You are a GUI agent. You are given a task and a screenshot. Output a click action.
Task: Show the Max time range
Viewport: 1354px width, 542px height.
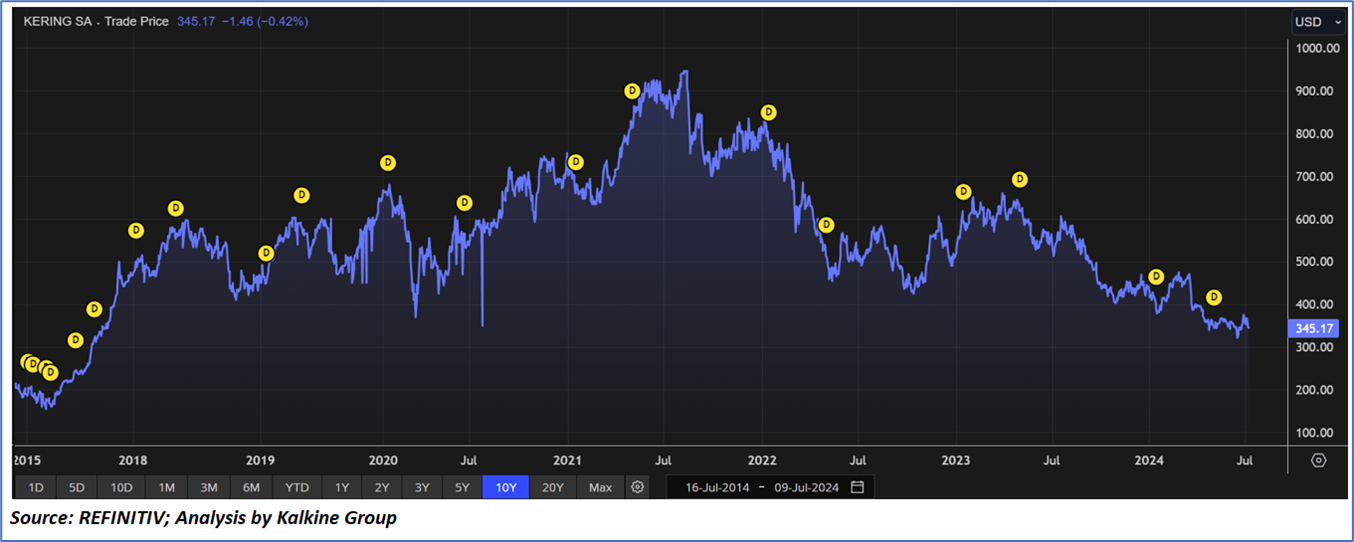600,487
